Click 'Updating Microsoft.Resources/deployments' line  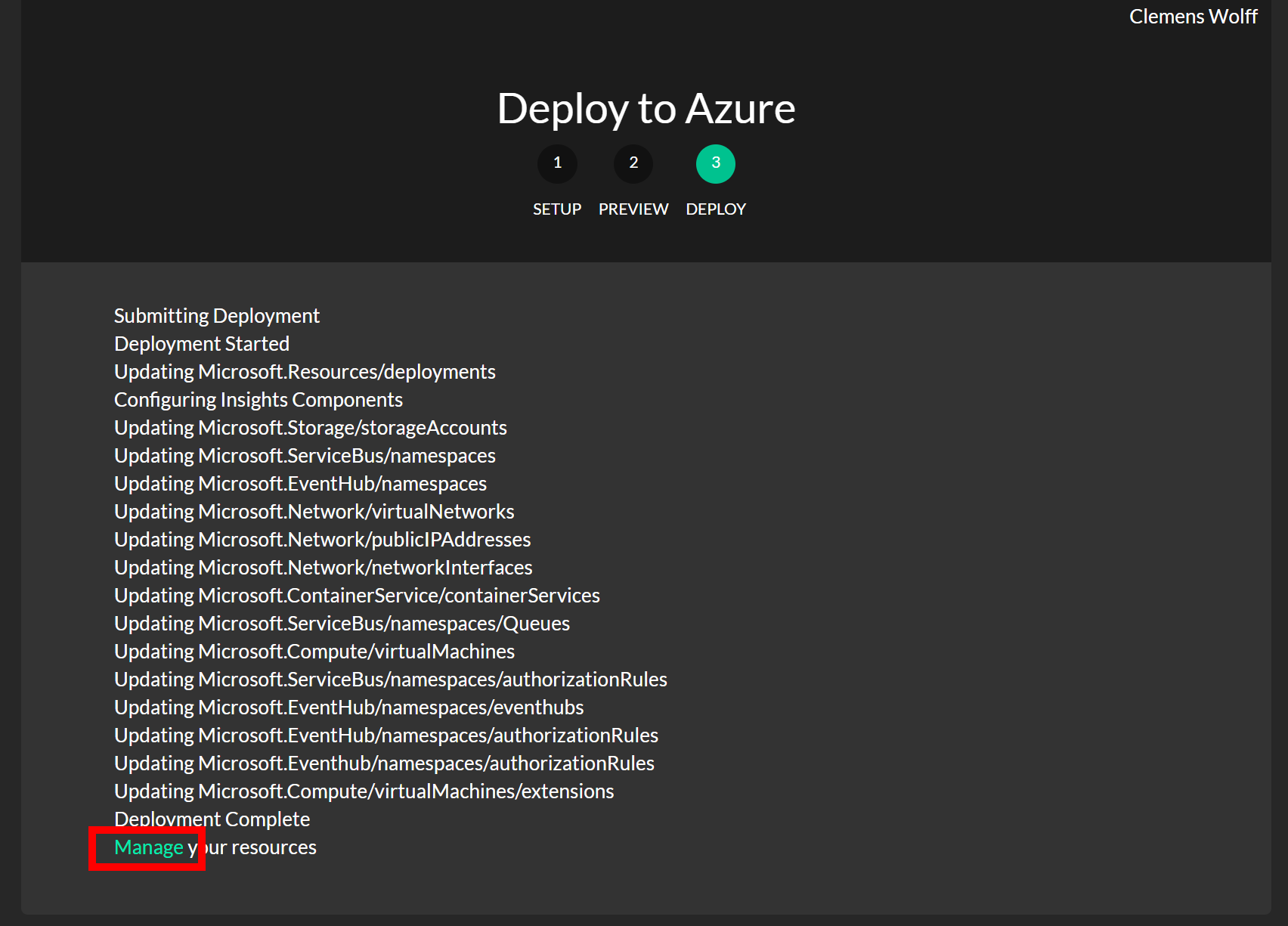pos(305,372)
